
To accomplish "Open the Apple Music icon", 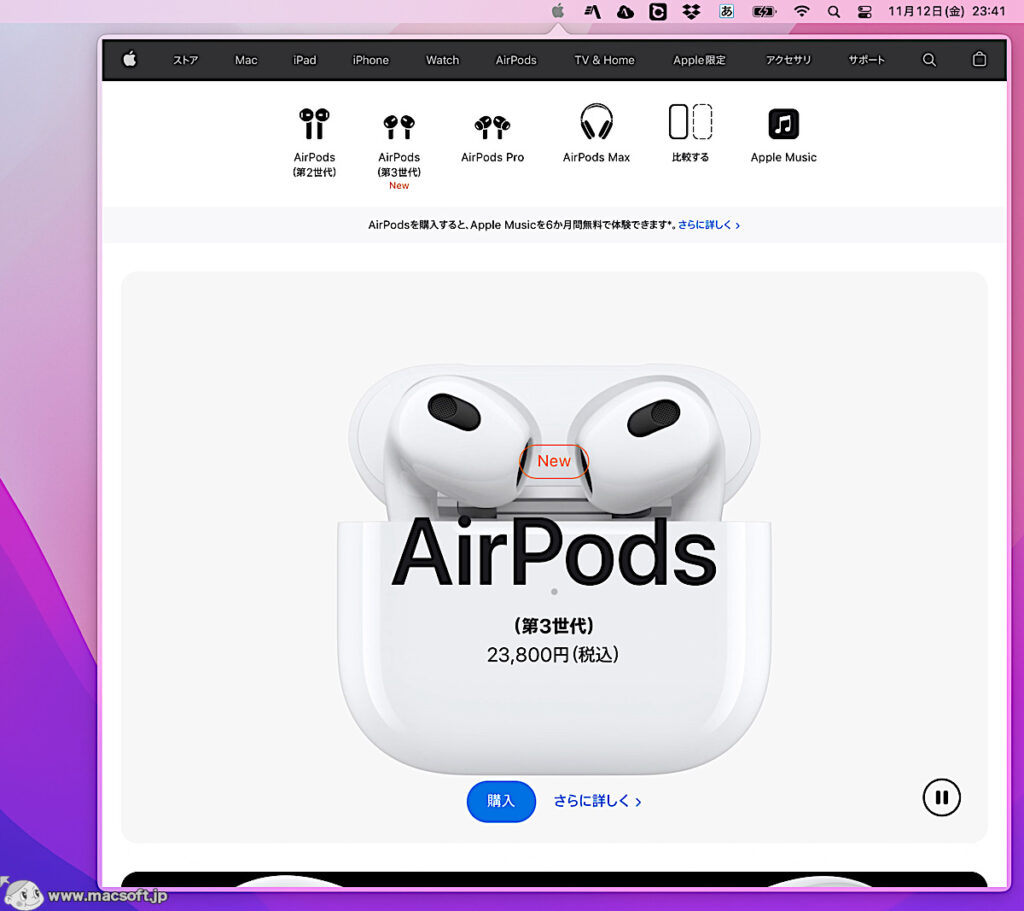I will pyautogui.click(x=784, y=123).
